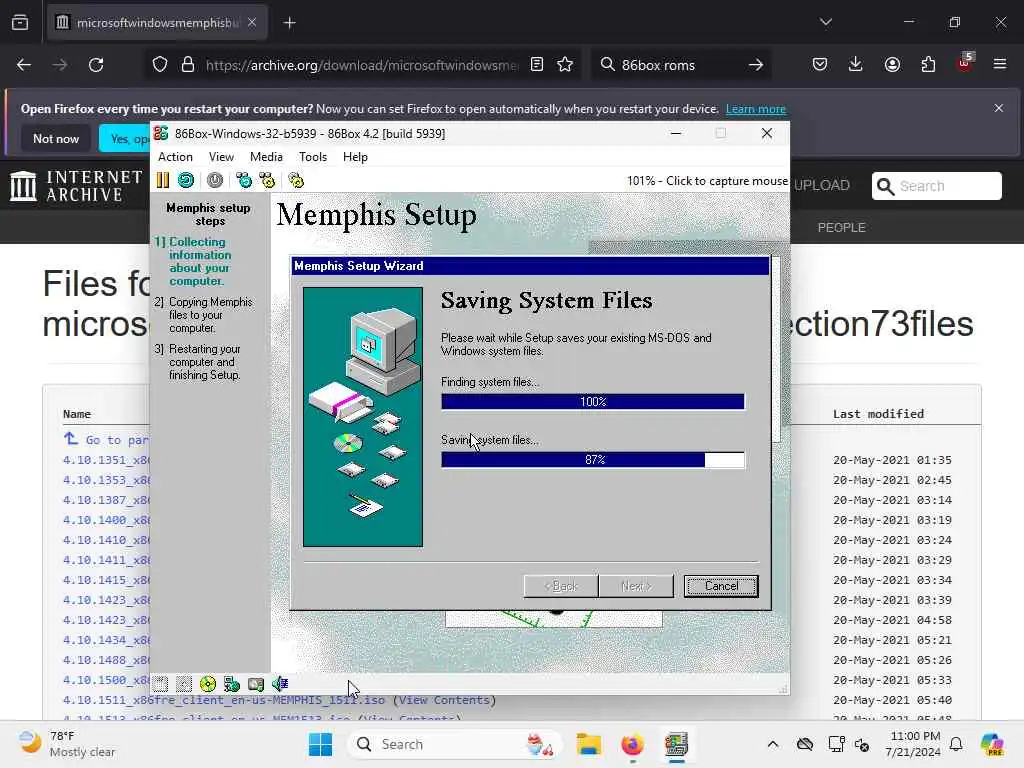Viewport: 1024px width, 768px height.
Task: Open the 86Box Media menu
Action: click(x=266, y=157)
